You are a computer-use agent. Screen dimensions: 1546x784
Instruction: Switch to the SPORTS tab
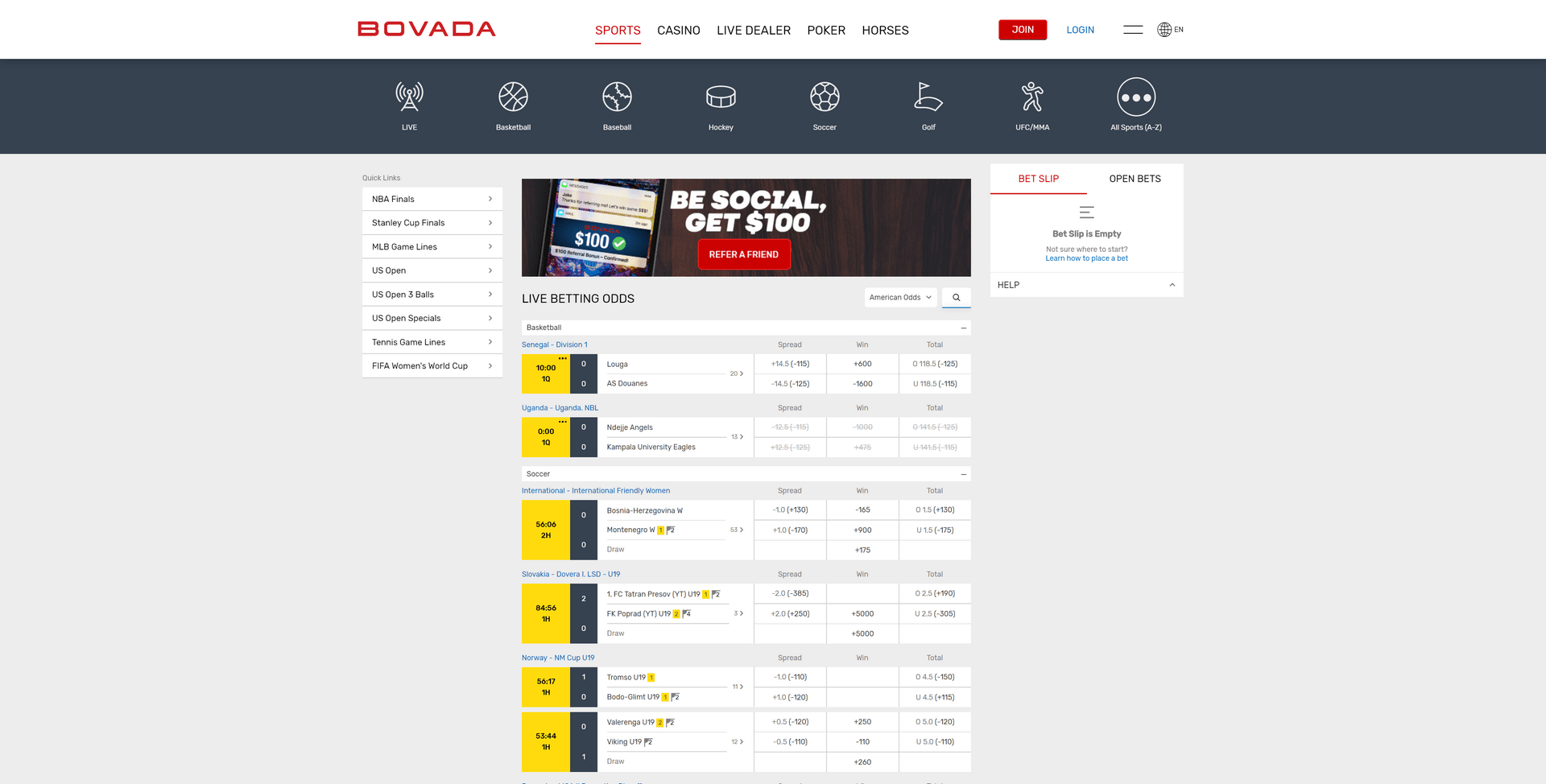[618, 31]
